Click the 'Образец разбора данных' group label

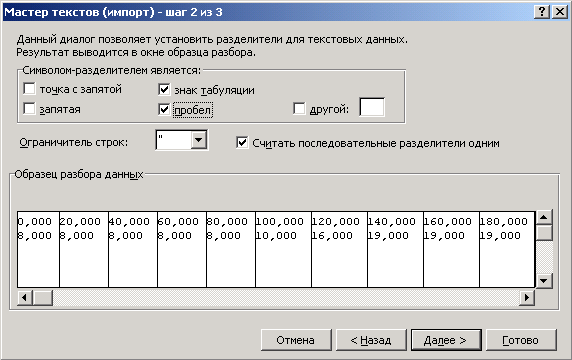point(79,174)
